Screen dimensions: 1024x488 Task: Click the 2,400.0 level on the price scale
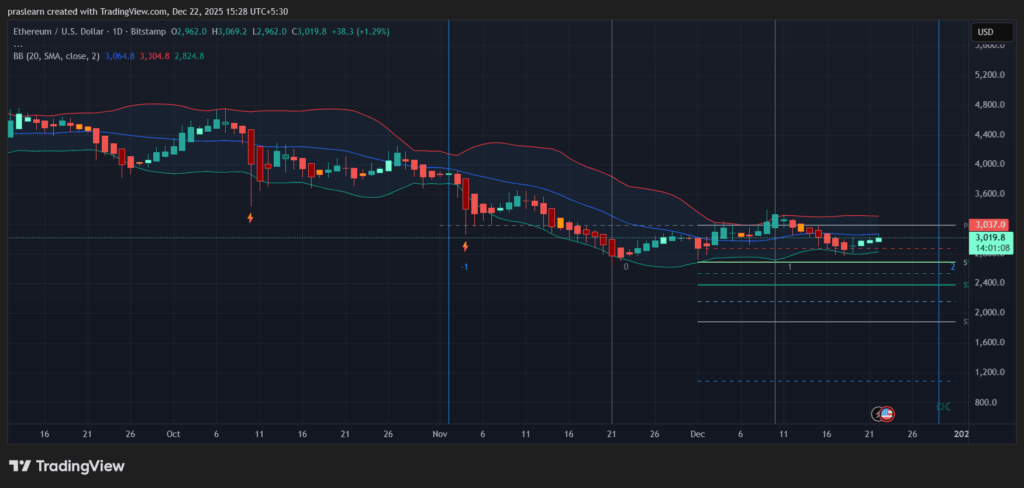tap(989, 283)
